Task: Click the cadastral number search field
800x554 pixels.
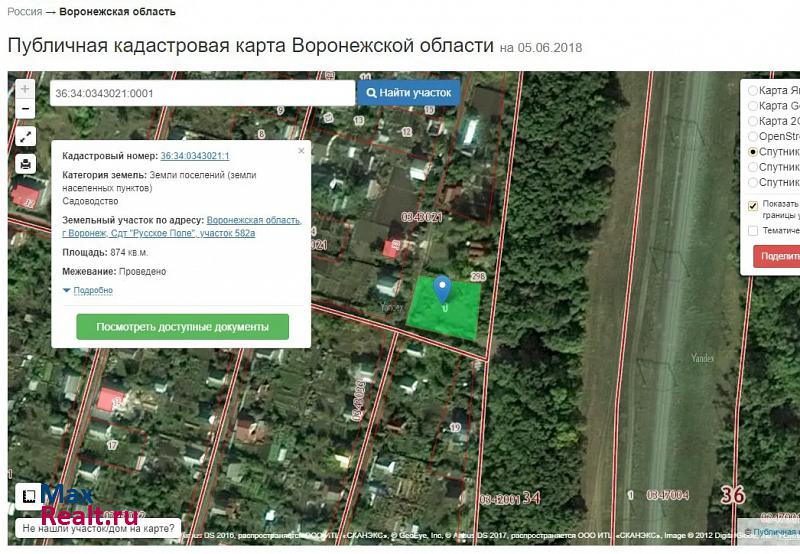Action: click(202, 93)
